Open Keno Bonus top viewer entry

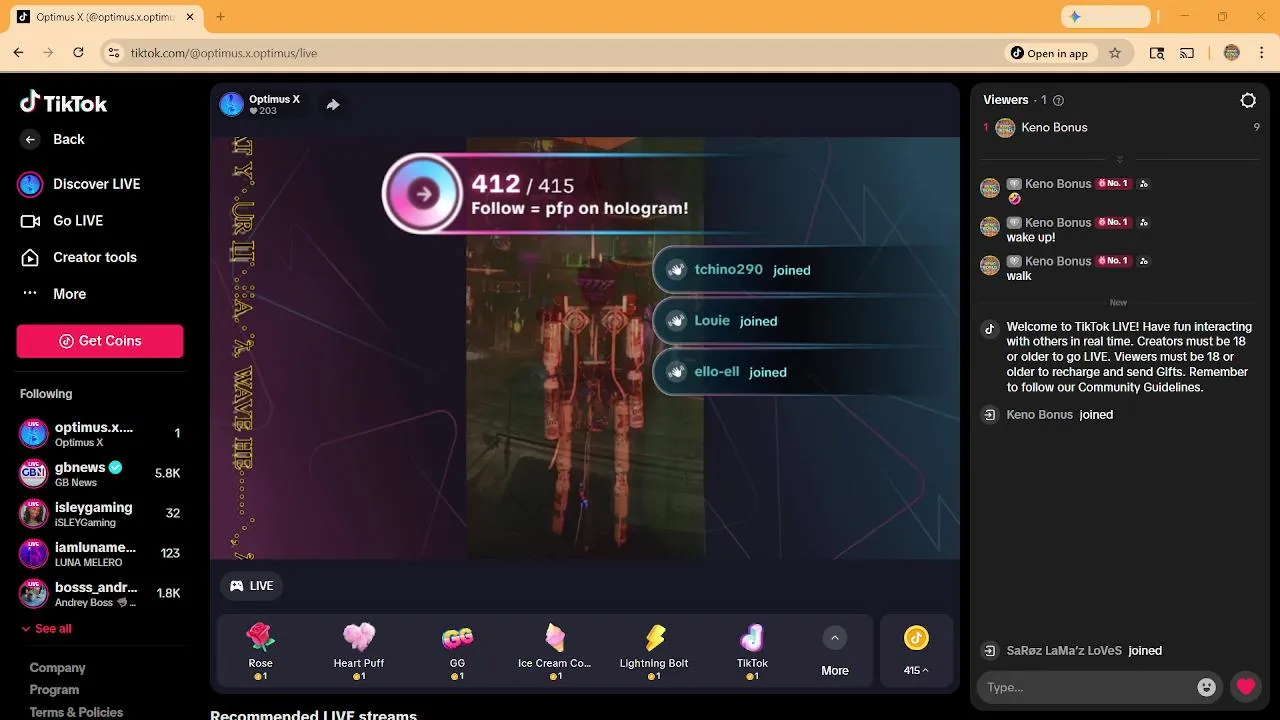point(1120,128)
